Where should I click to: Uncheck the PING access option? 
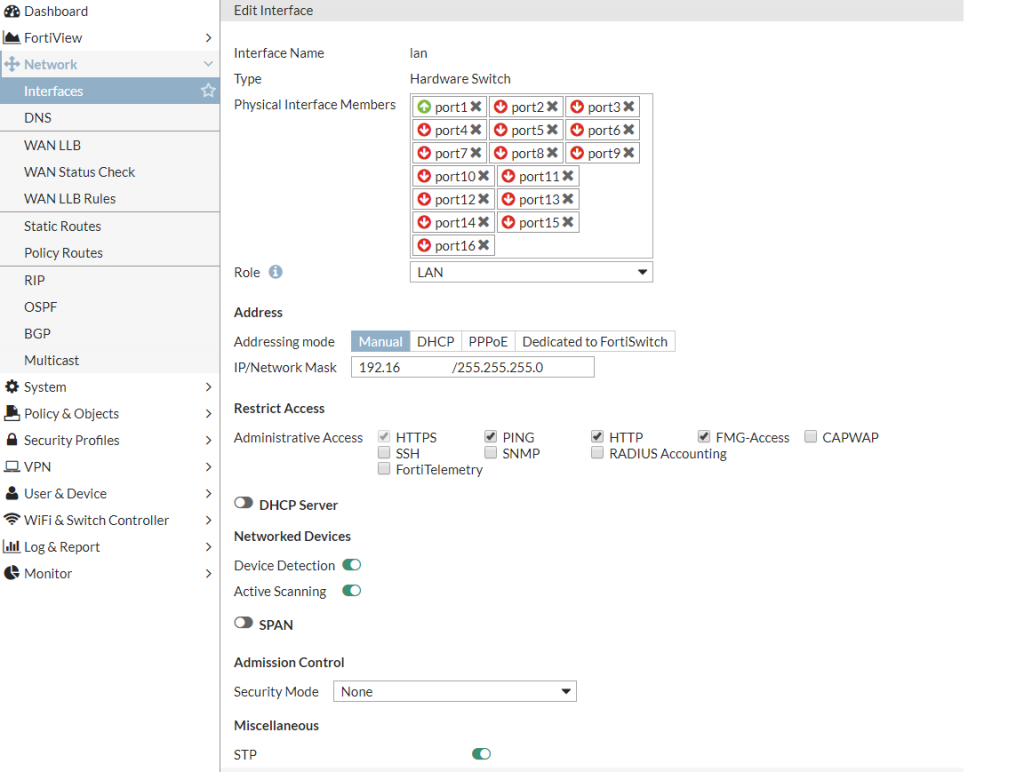coord(491,436)
